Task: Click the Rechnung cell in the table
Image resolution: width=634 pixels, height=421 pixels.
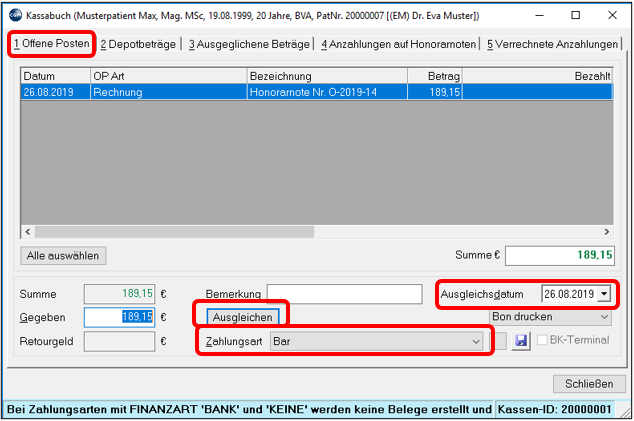Action: pyautogui.click(x=169, y=92)
